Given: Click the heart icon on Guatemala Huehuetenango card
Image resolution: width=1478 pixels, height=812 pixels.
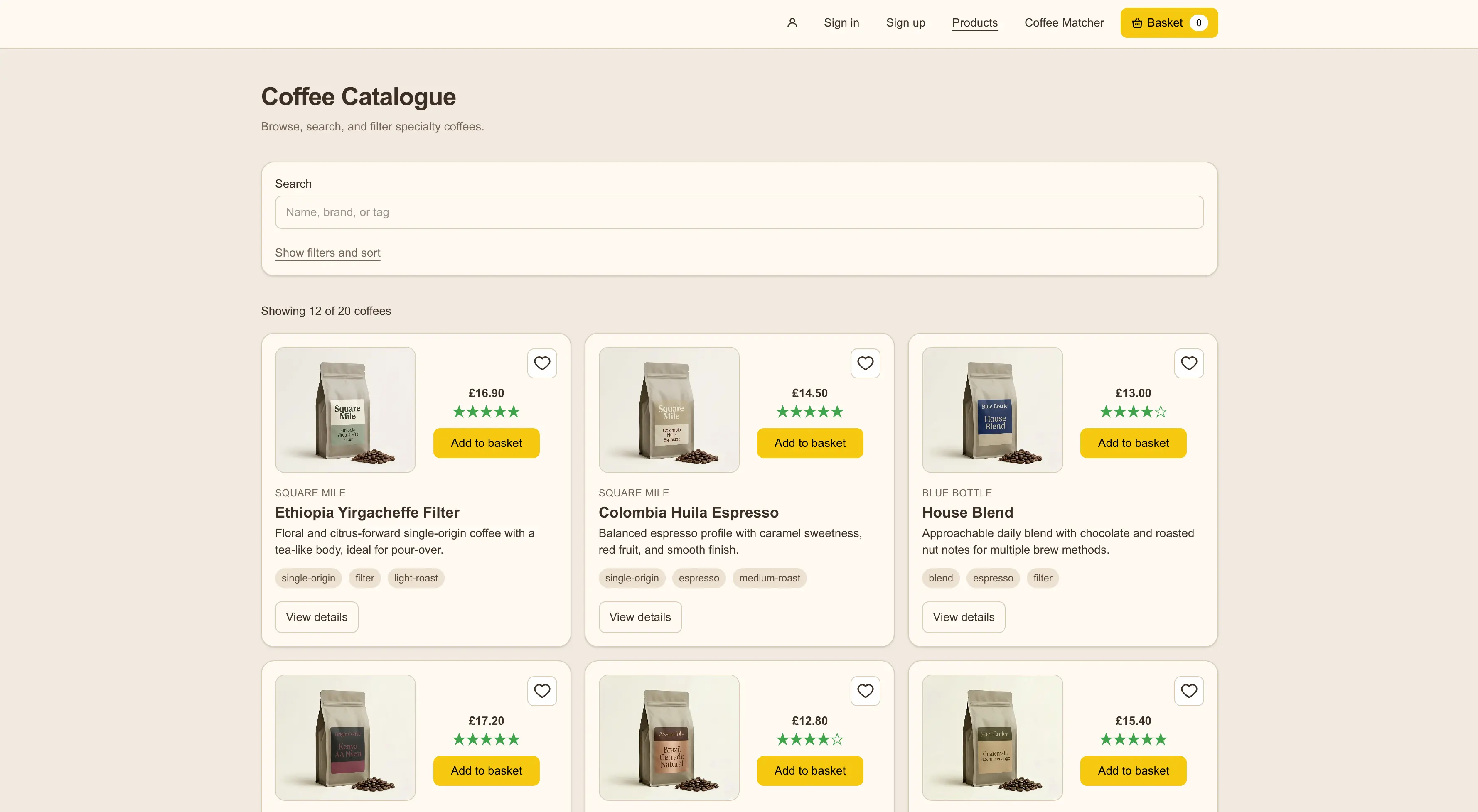Looking at the screenshot, I should tap(1189, 691).
